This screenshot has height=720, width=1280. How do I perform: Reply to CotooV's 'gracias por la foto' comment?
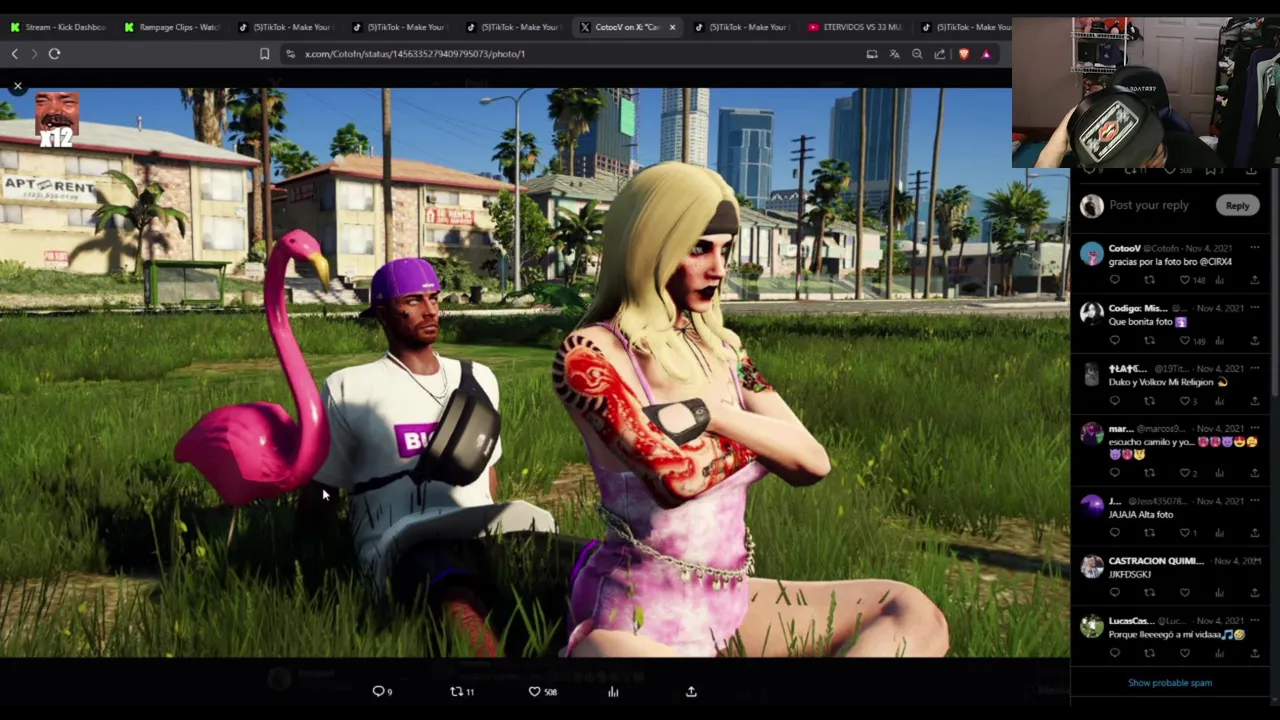coord(1115,280)
